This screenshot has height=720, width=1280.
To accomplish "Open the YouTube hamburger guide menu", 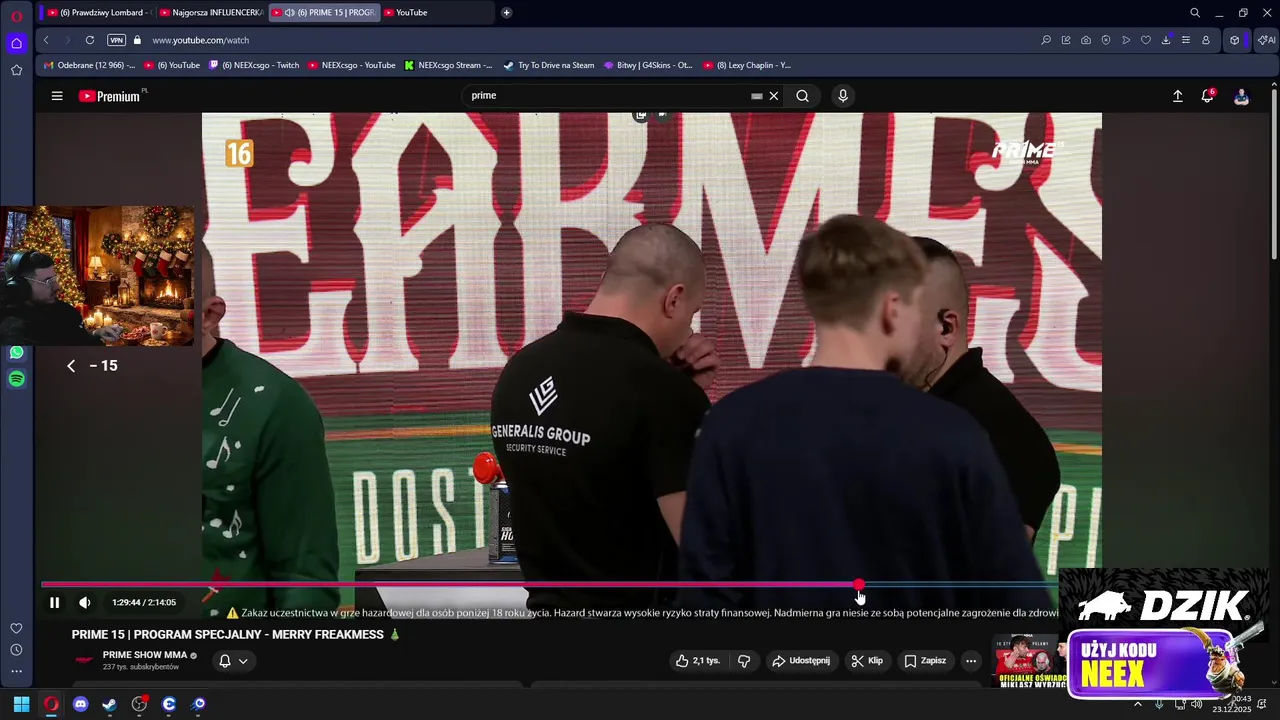I will pos(57,96).
